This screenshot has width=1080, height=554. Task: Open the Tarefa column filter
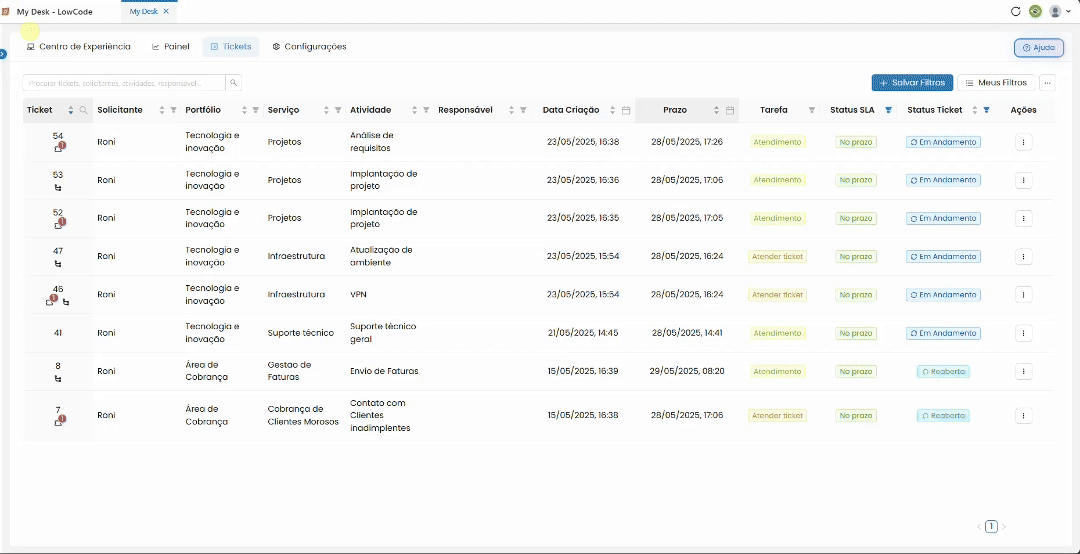(811, 110)
